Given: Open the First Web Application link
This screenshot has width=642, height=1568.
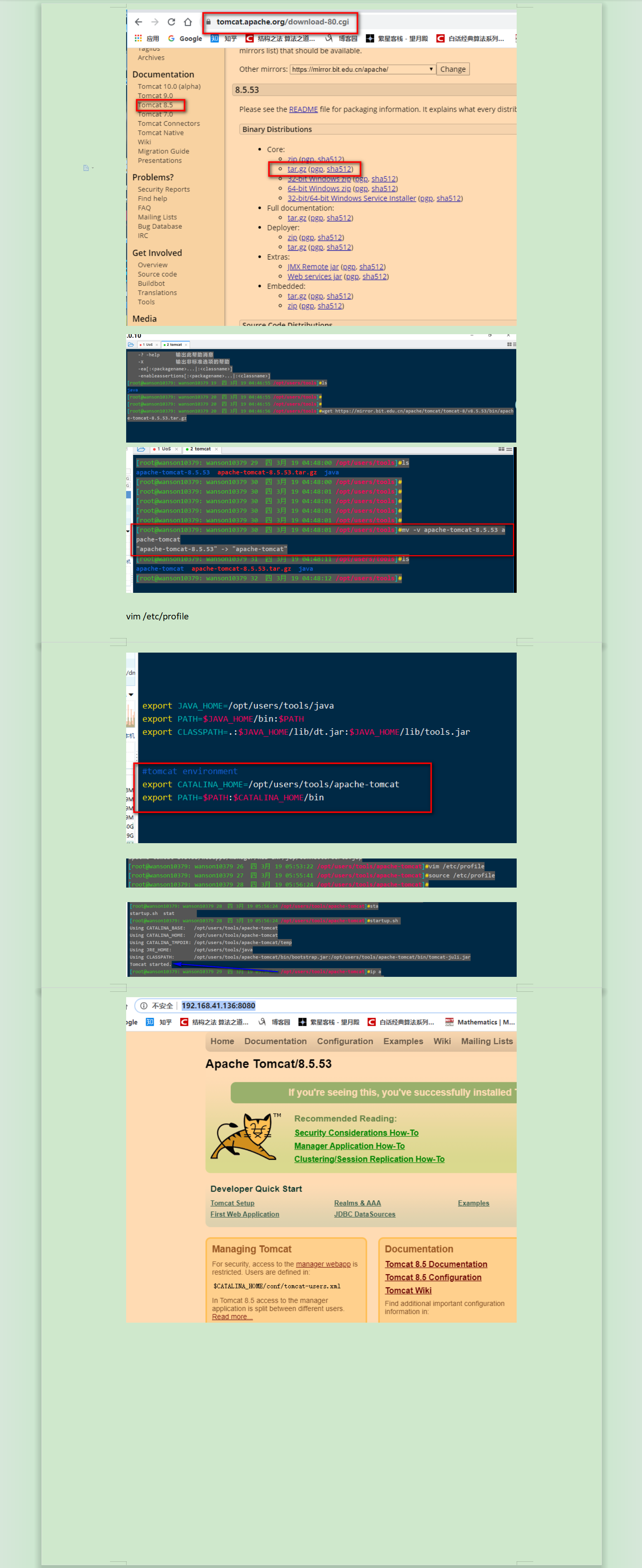Looking at the screenshot, I should tap(244, 1214).
